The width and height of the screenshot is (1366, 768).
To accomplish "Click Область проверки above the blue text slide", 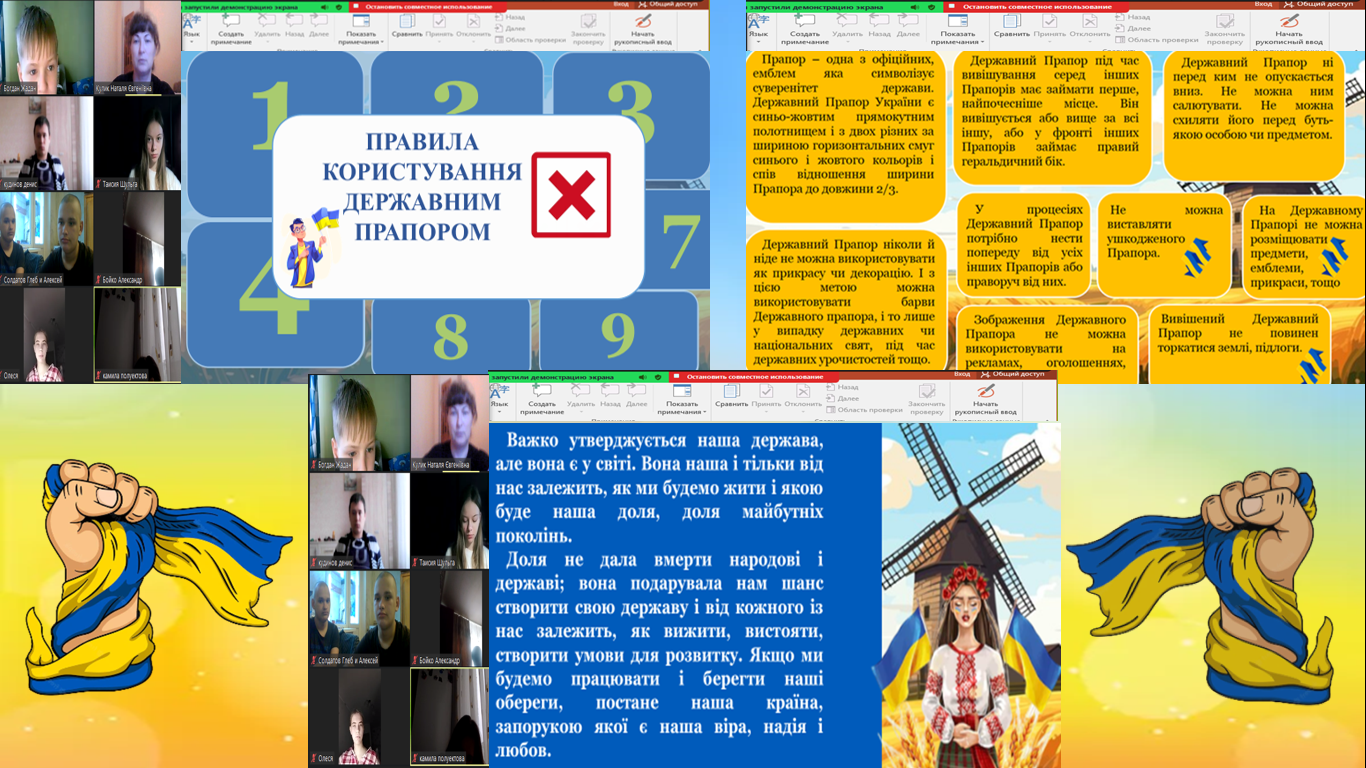I will (x=864, y=410).
